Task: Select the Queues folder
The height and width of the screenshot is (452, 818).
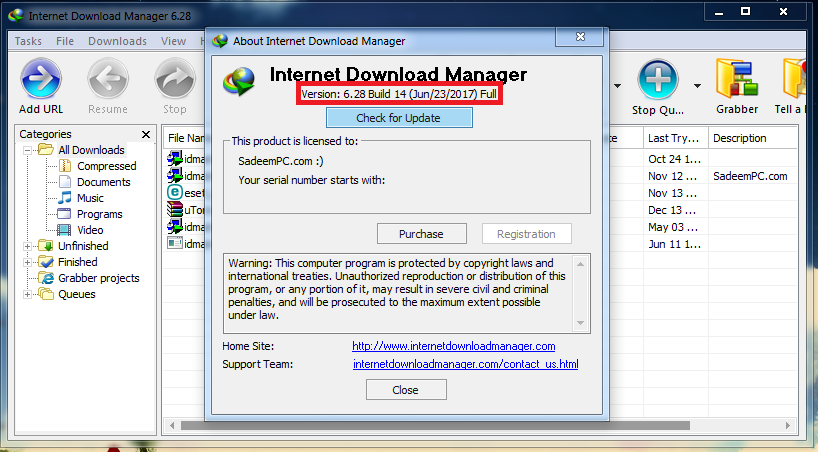Action: click(76, 294)
